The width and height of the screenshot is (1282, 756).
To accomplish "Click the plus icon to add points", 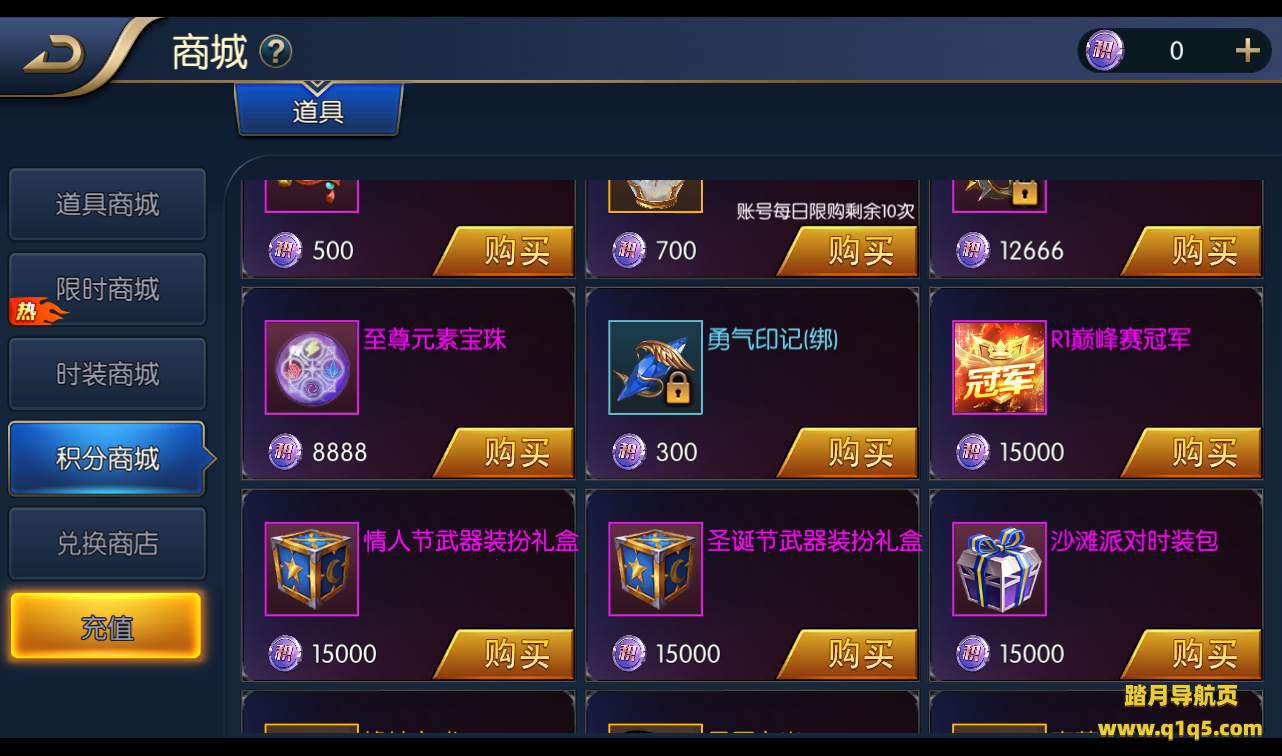I will tap(1247, 50).
